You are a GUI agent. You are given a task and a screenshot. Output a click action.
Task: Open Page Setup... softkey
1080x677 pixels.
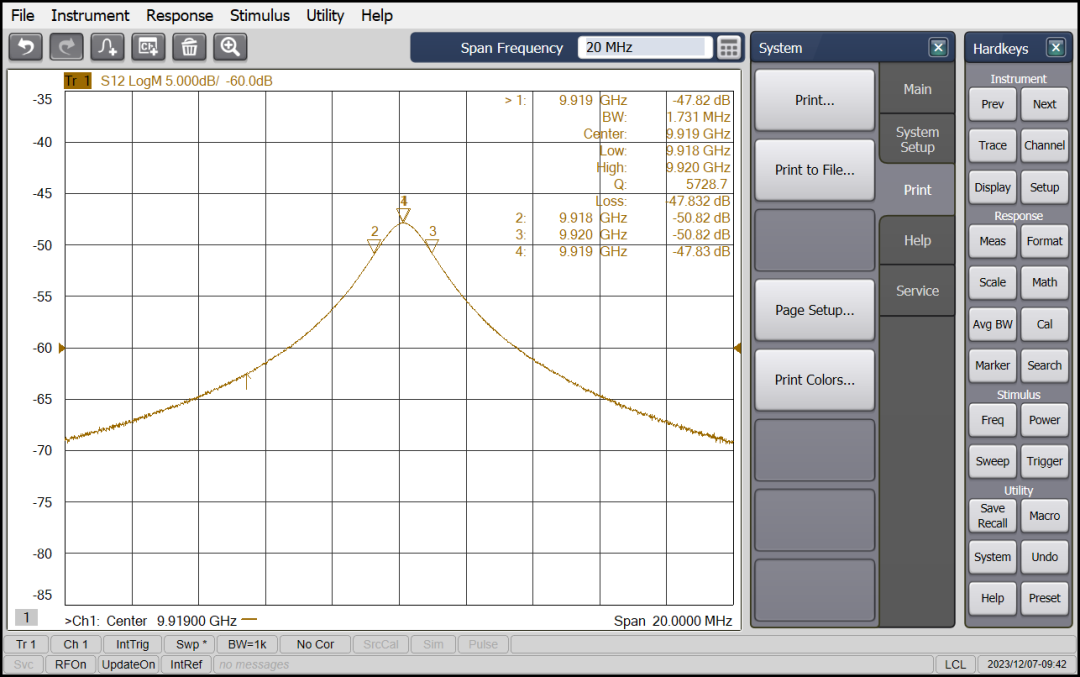[x=814, y=310]
